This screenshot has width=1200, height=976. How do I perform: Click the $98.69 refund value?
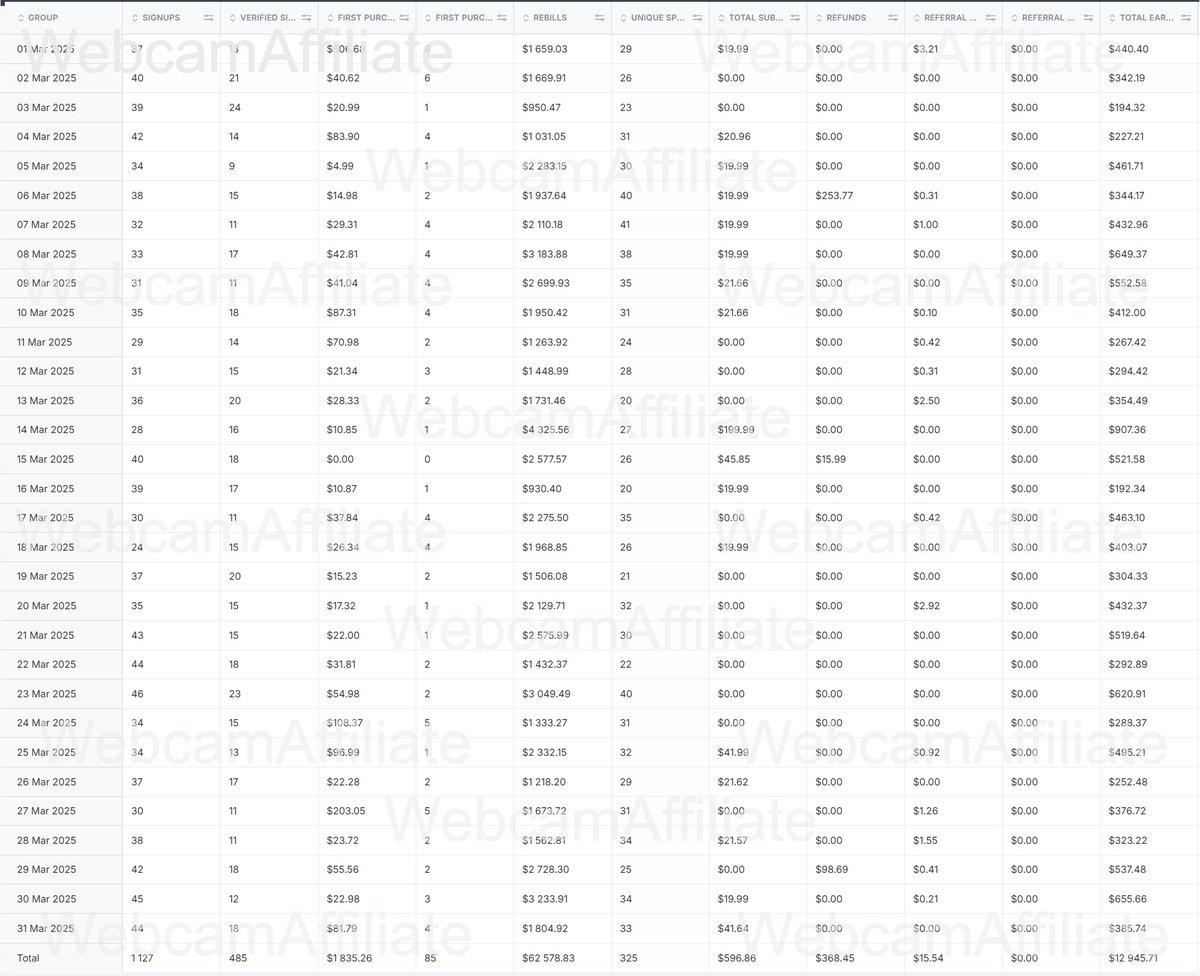click(831, 870)
